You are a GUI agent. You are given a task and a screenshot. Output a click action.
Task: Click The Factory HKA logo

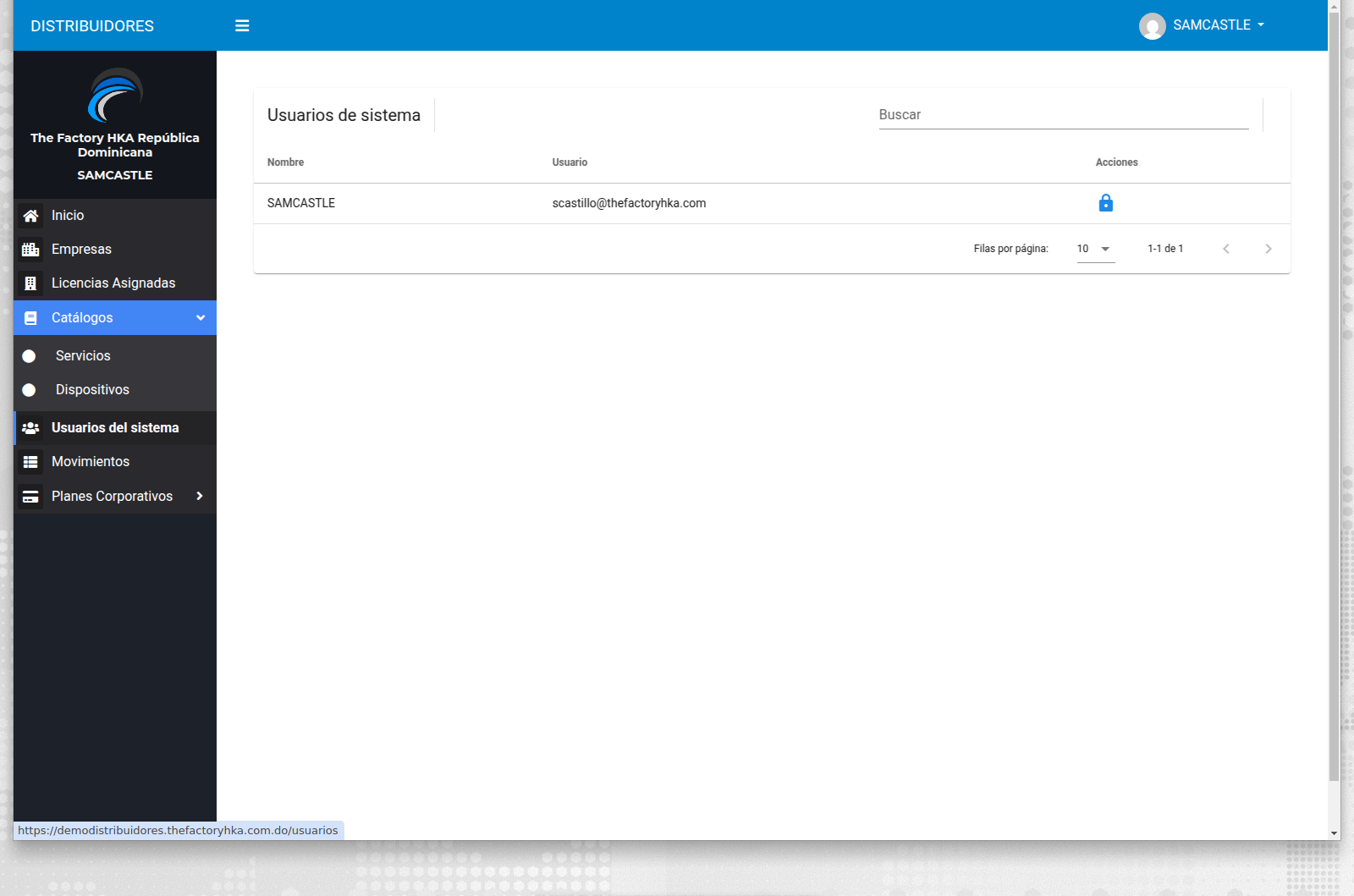click(115, 95)
